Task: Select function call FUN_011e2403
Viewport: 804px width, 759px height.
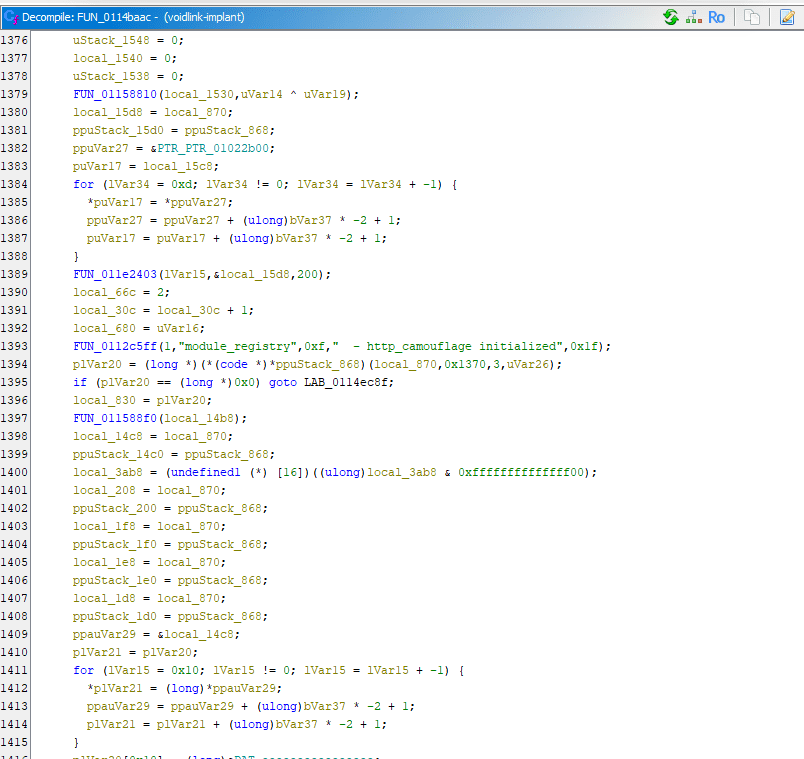Action: click(115, 274)
